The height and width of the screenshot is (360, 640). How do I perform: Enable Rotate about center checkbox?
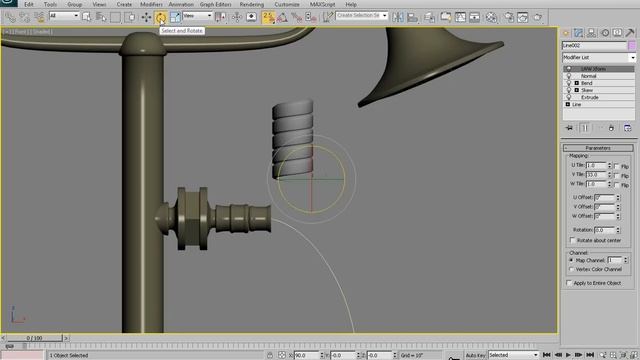click(572, 240)
